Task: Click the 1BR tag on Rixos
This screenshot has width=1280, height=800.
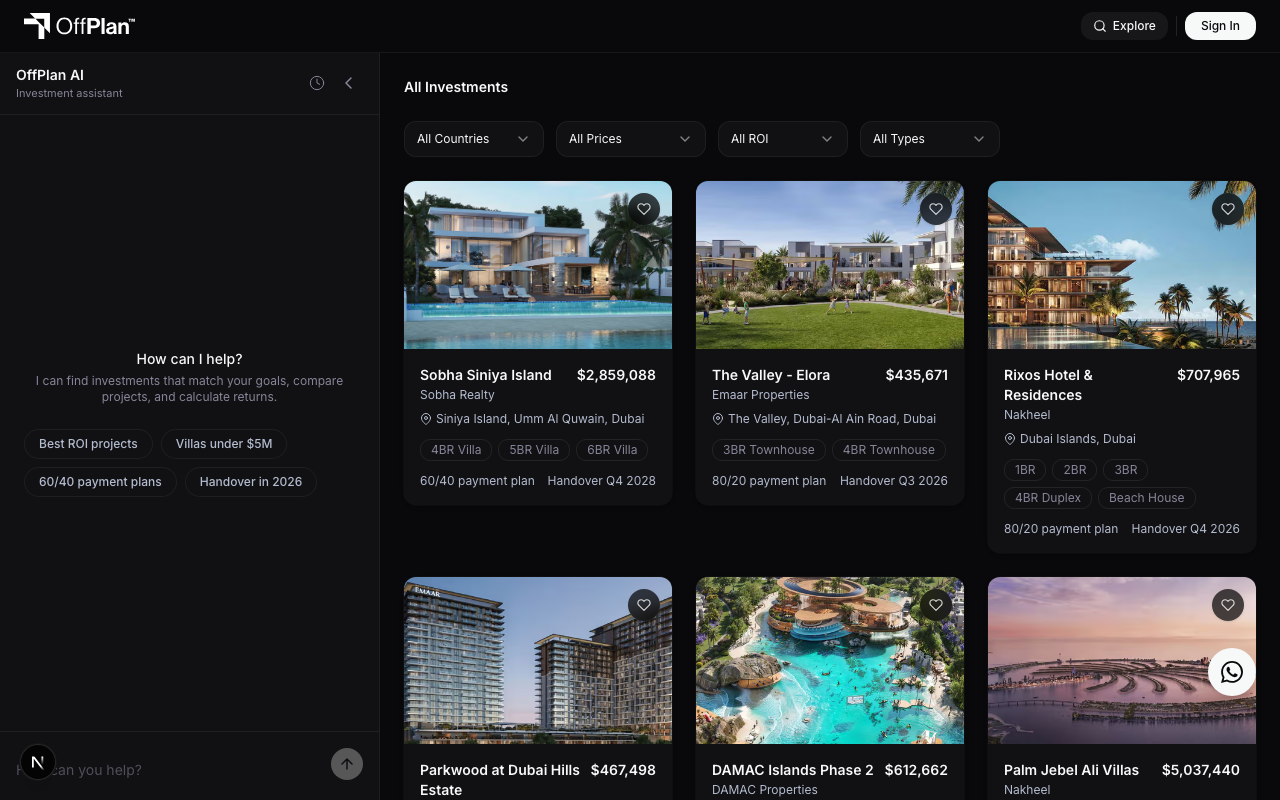Action: click(1025, 470)
